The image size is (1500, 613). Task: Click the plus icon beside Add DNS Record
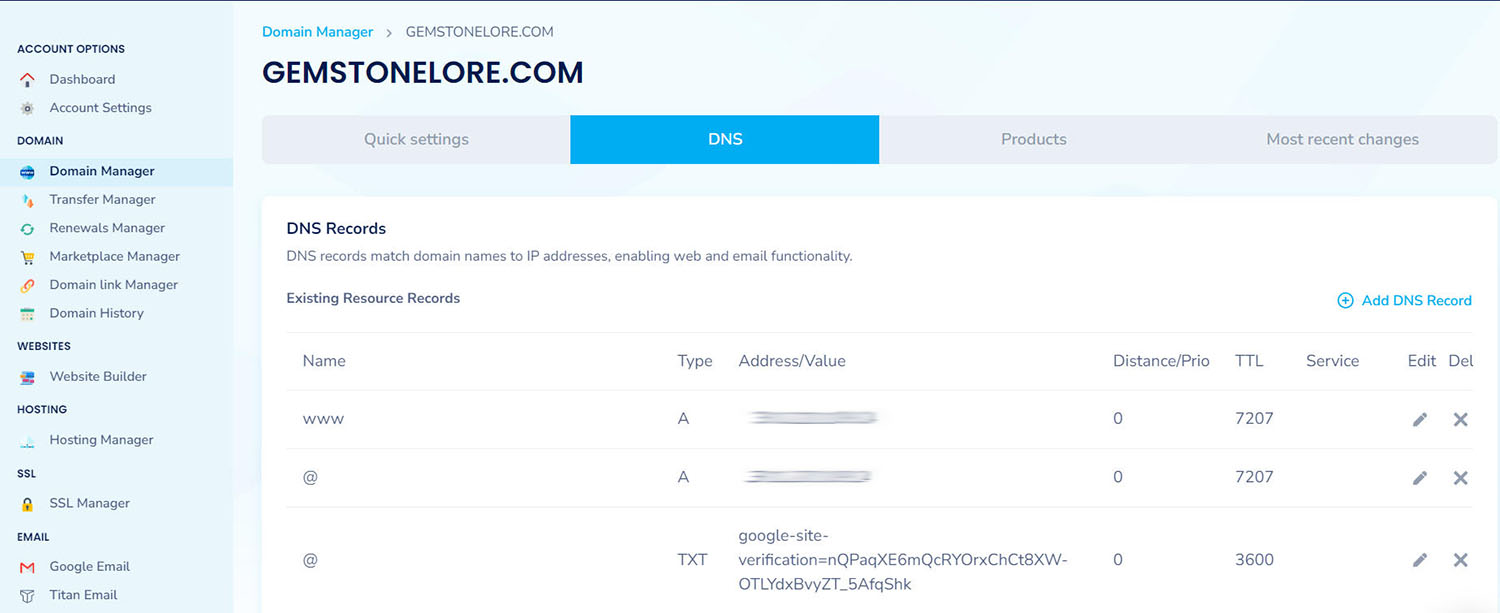[1345, 300]
